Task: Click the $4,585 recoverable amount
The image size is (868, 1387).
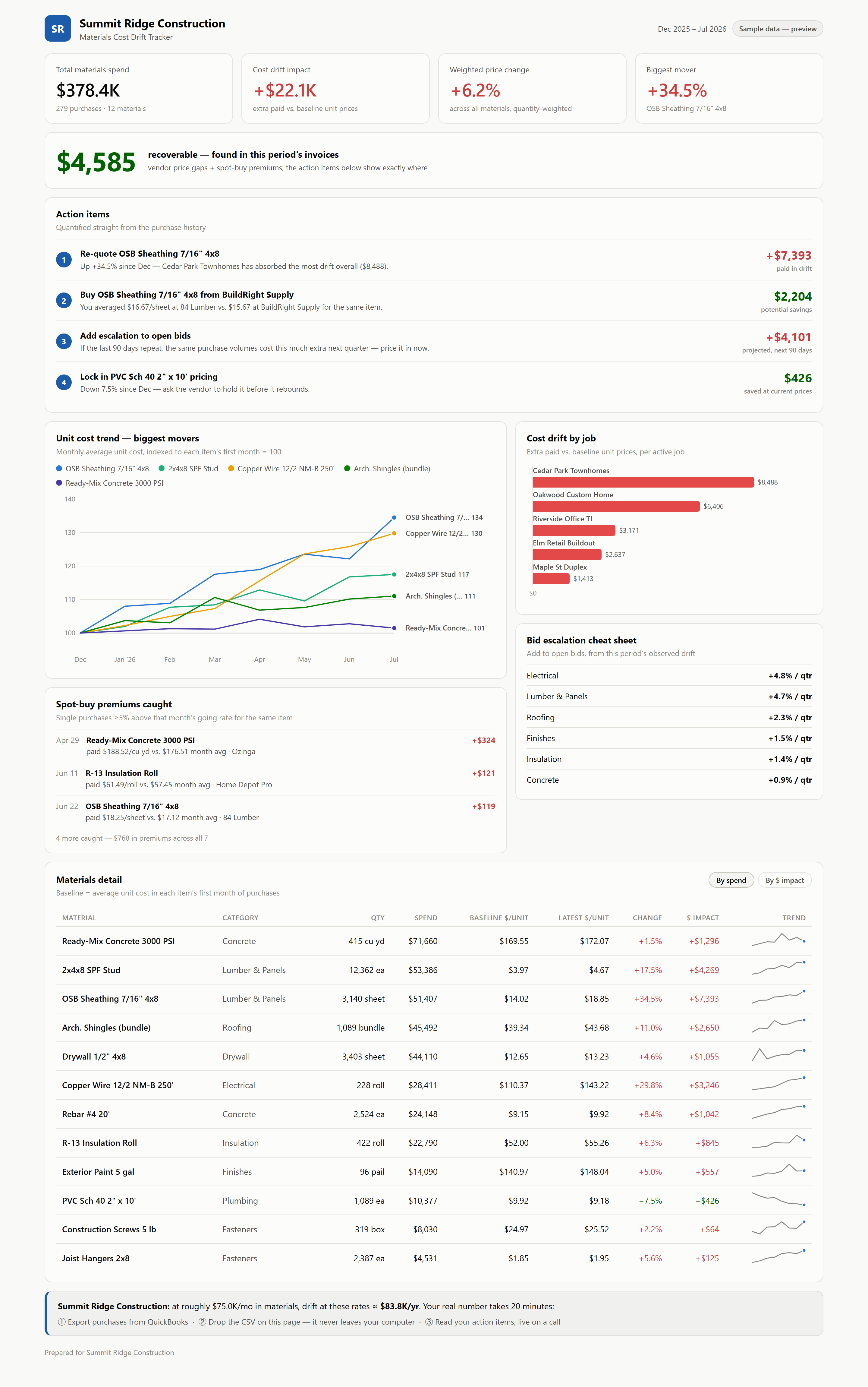Action: (96, 162)
